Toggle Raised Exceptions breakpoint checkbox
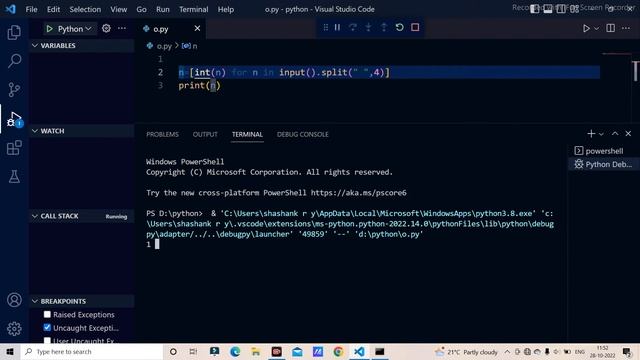Viewport: 640px width, 360px height. pyautogui.click(x=47, y=314)
